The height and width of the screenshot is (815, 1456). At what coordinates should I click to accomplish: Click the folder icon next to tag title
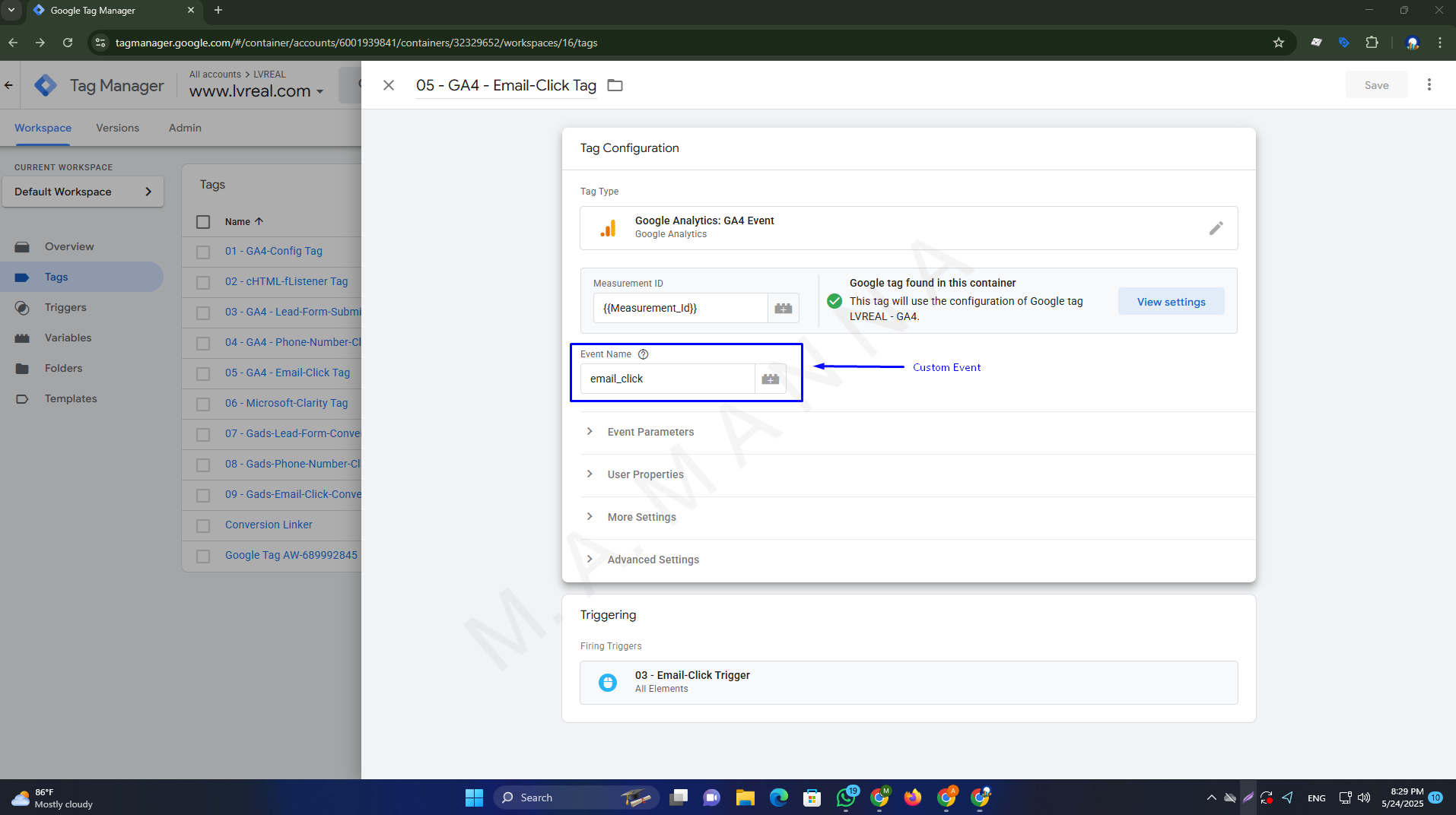[615, 85]
